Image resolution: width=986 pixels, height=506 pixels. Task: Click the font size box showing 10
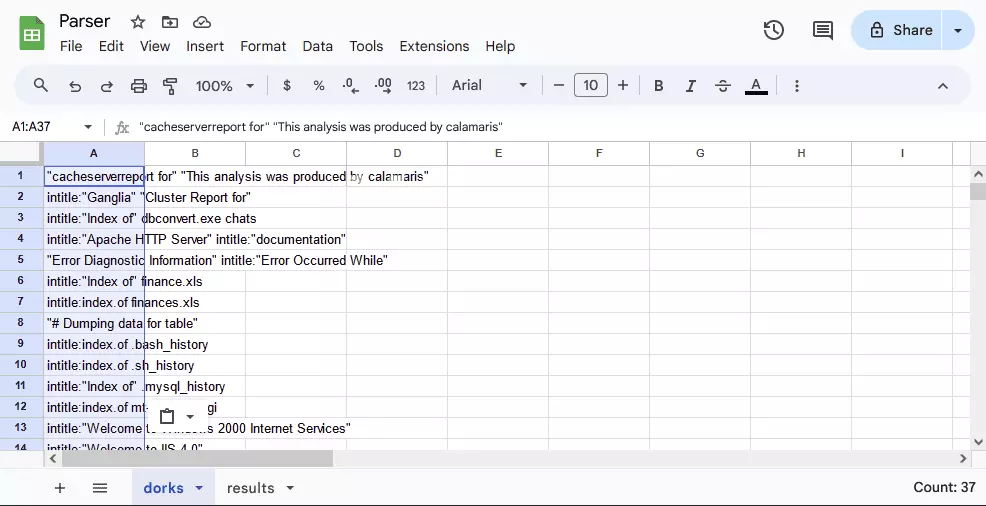[x=590, y=85]
